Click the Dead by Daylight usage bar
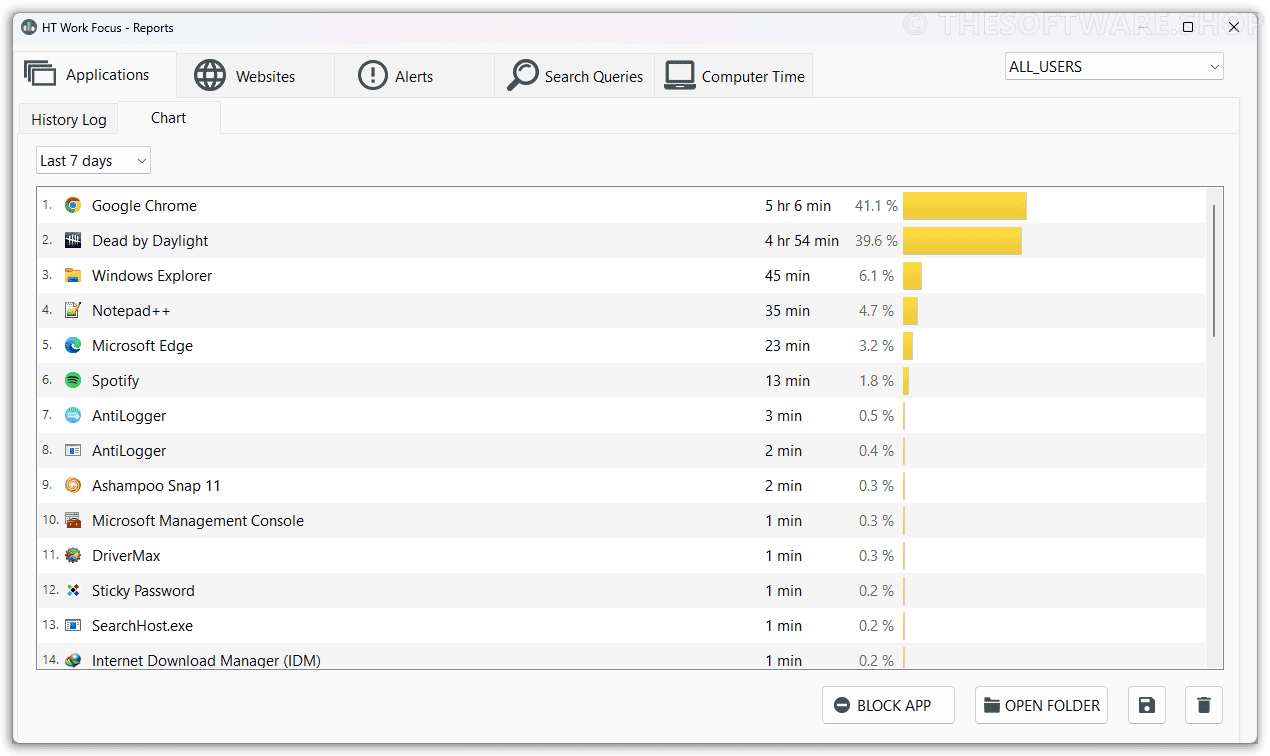Image resolution: width=1270 pixels, height=756 pixels. click(x=962, y=241)
